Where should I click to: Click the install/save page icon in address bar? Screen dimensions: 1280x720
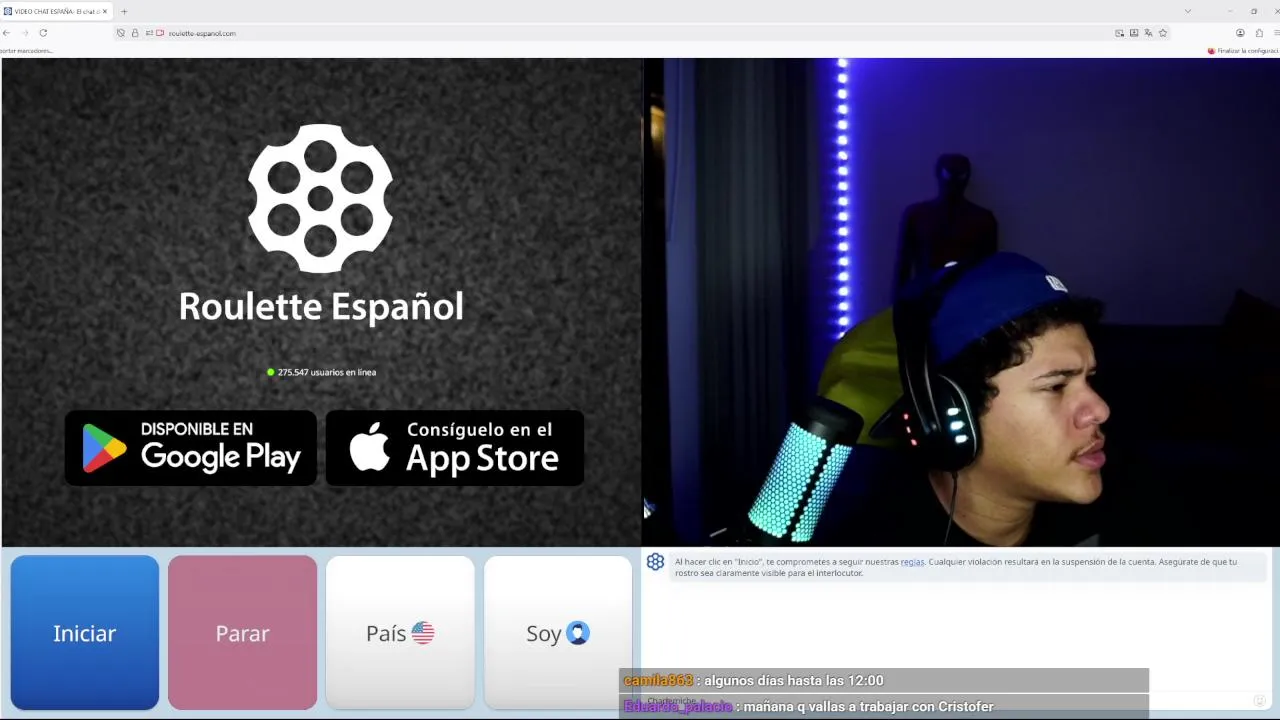point(1134,33)
